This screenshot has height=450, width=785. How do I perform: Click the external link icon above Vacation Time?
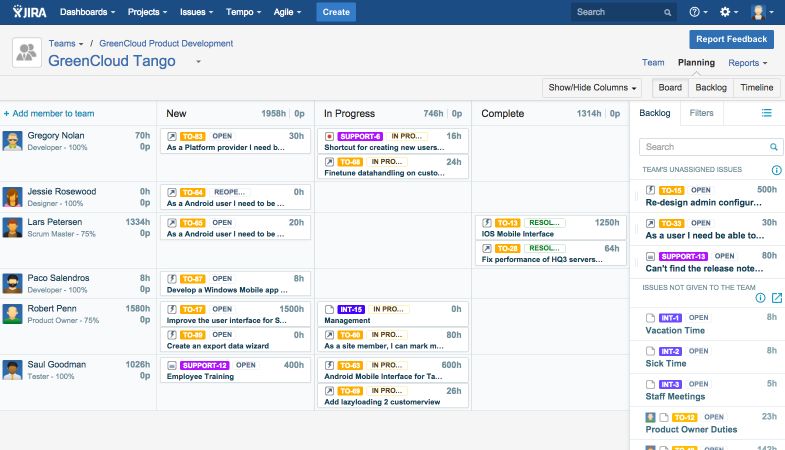777,298
